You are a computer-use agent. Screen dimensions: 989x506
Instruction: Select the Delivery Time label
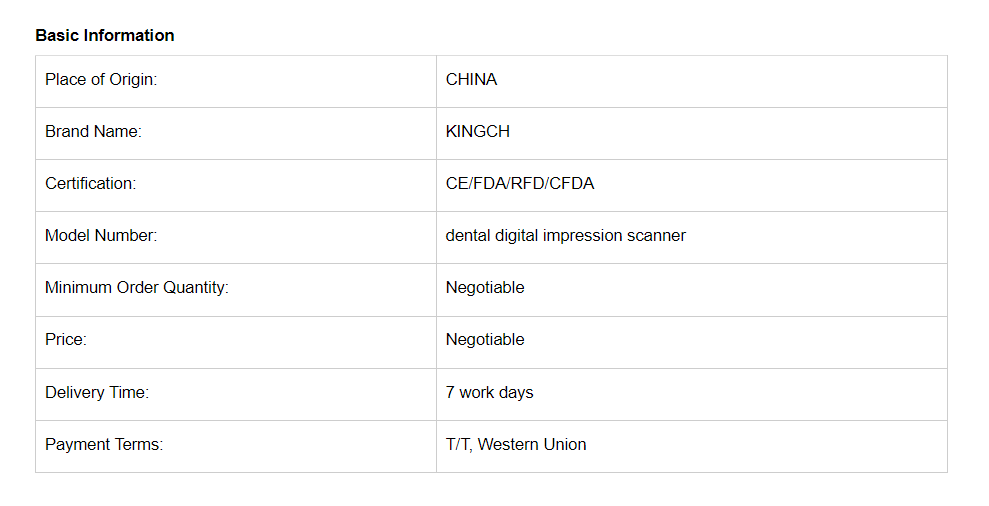click(x=97, y=392)
